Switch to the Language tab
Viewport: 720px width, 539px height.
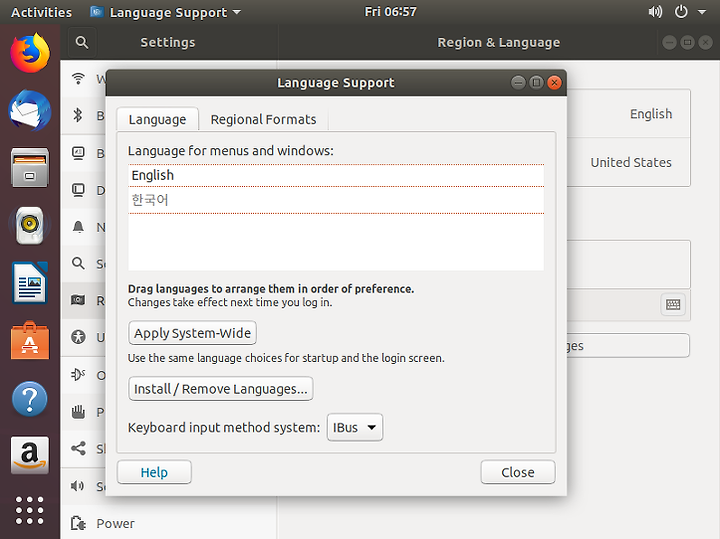(x=158, y=119)
